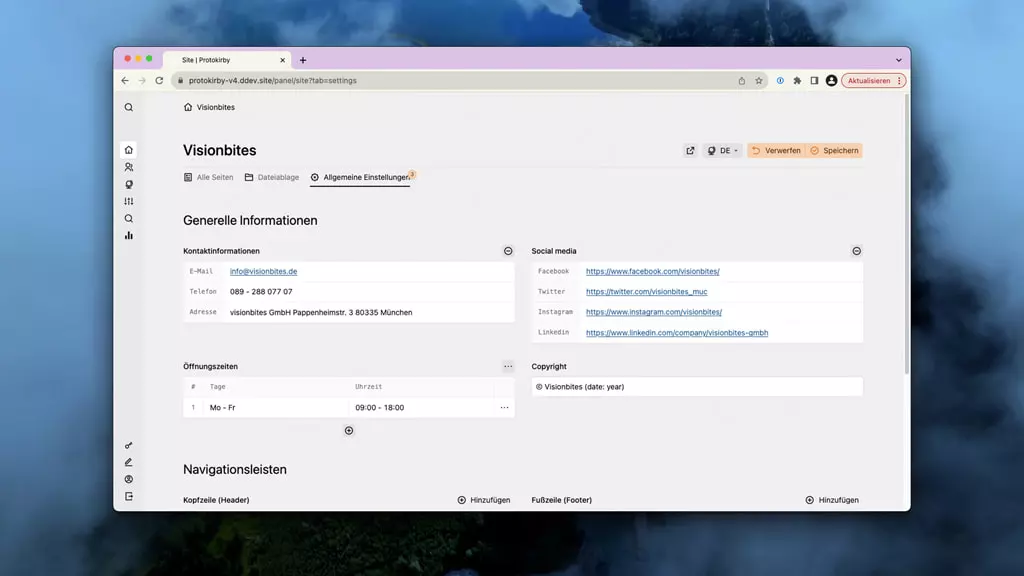
Task: Switch to the Alle Seiten tab
Action: coord(208,177)
